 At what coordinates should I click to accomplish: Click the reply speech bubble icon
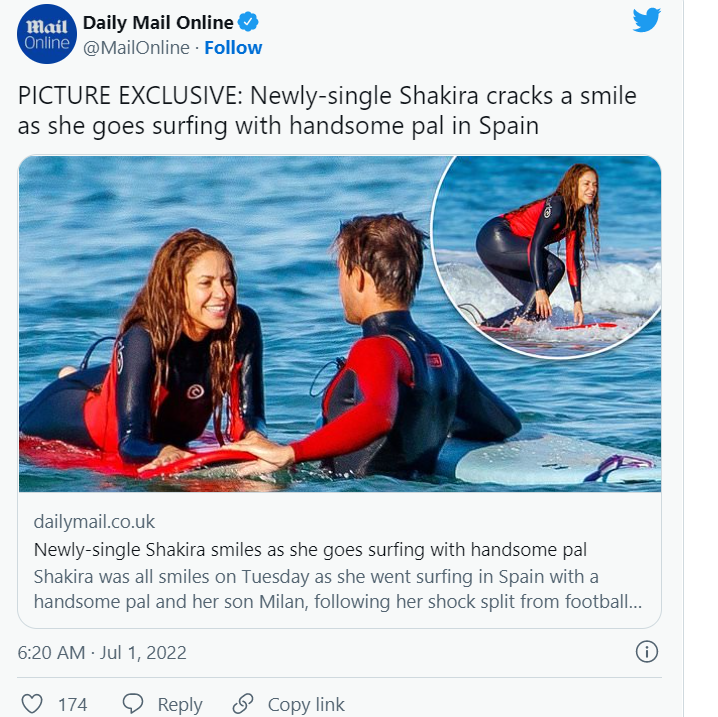pos(133,704)
